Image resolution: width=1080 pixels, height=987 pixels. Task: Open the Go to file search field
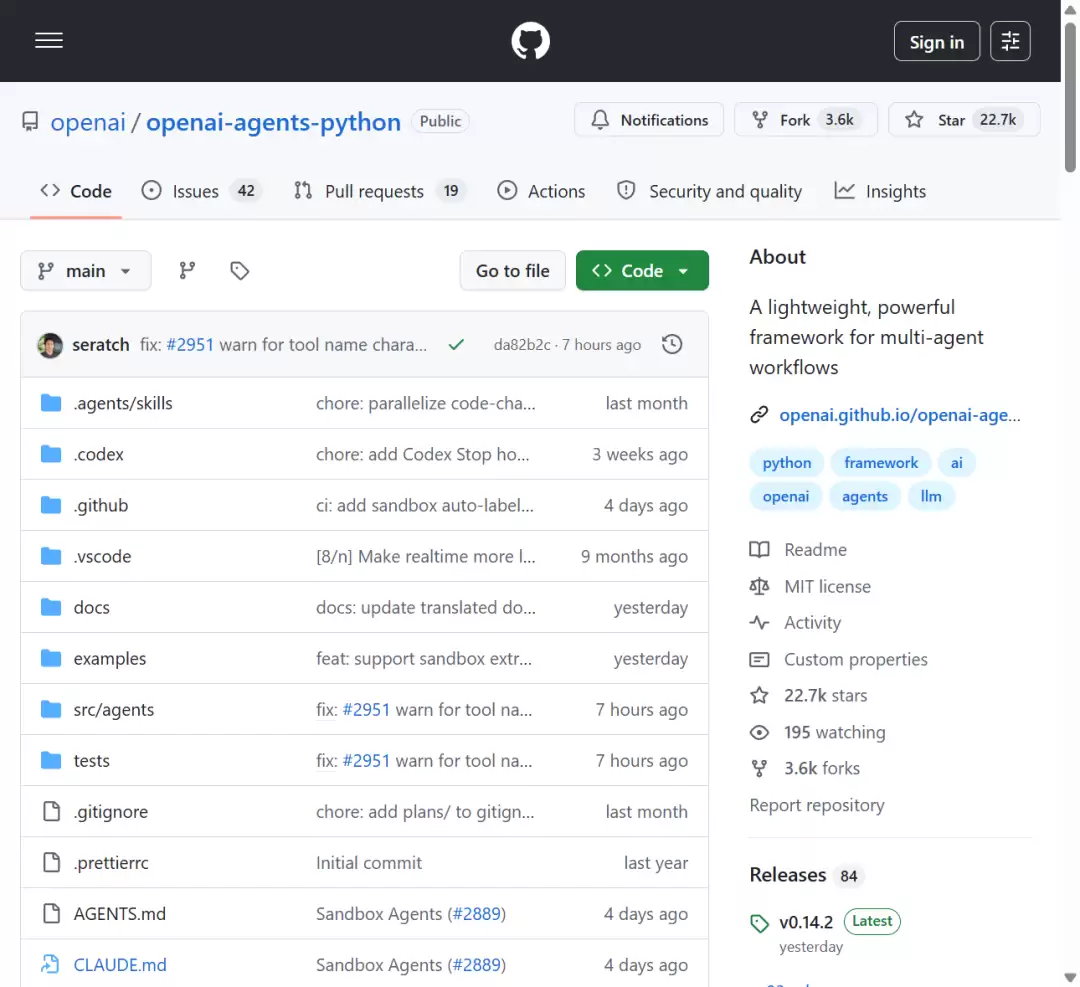[512, 271]
